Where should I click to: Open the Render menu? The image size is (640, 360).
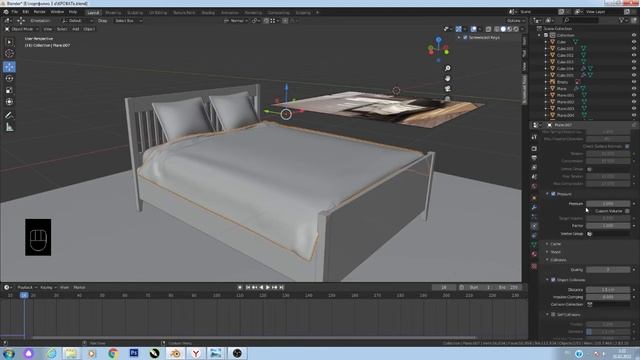pyautogui.click(x=39, y=12)
